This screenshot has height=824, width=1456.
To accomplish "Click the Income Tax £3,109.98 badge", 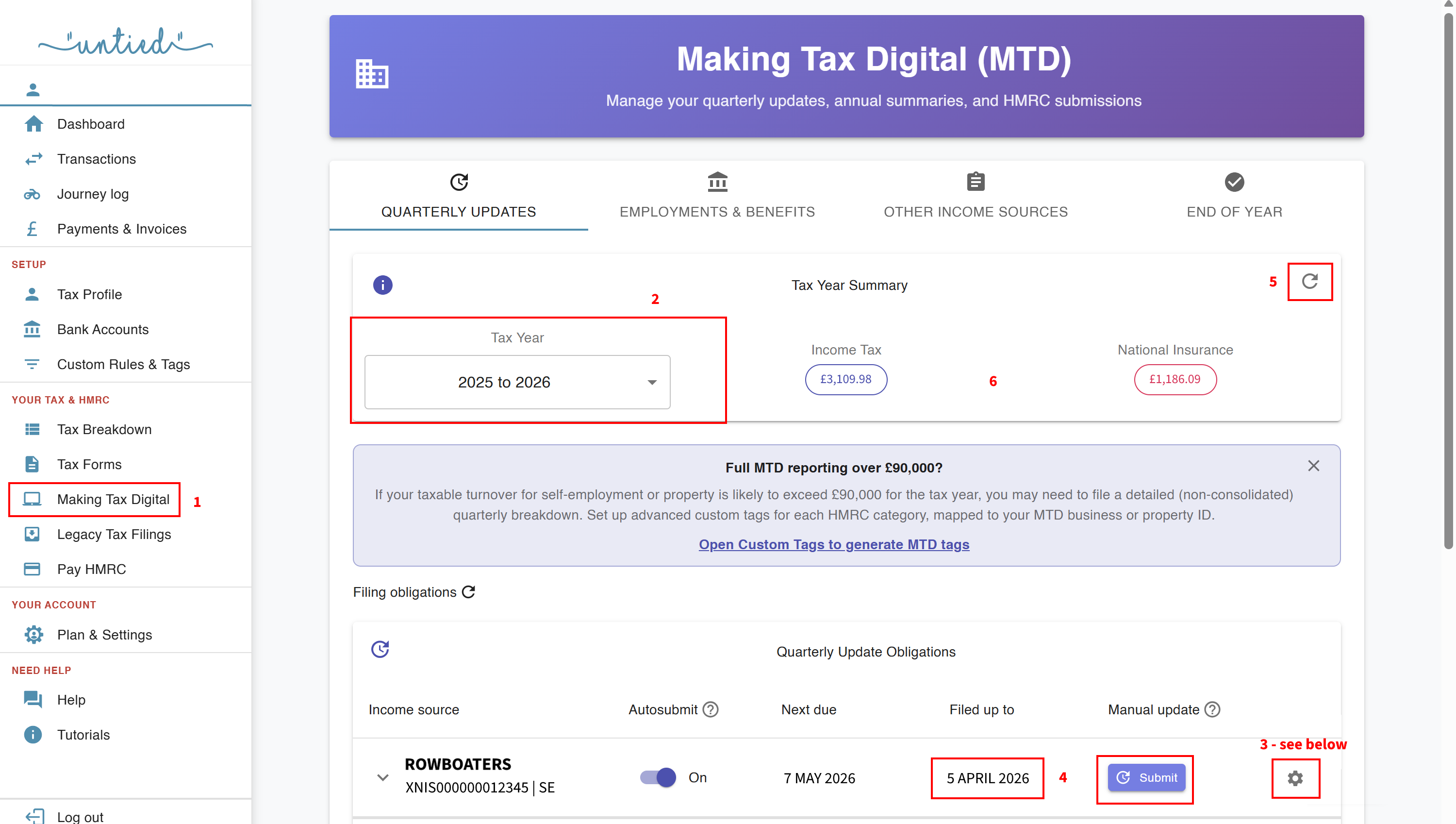I will pos(845,379).
